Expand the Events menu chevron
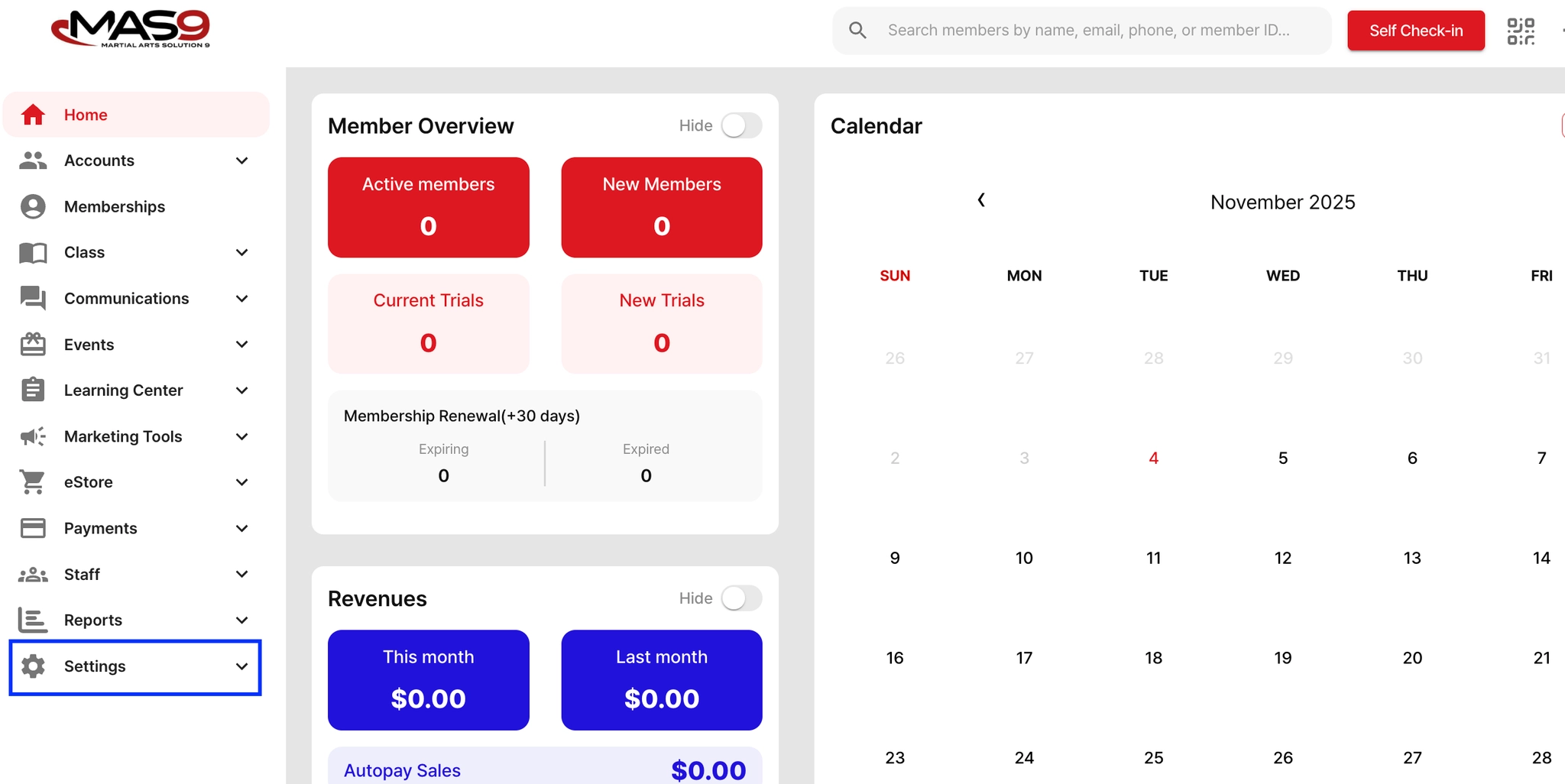Screen dimensions: 1565x784 242,344
